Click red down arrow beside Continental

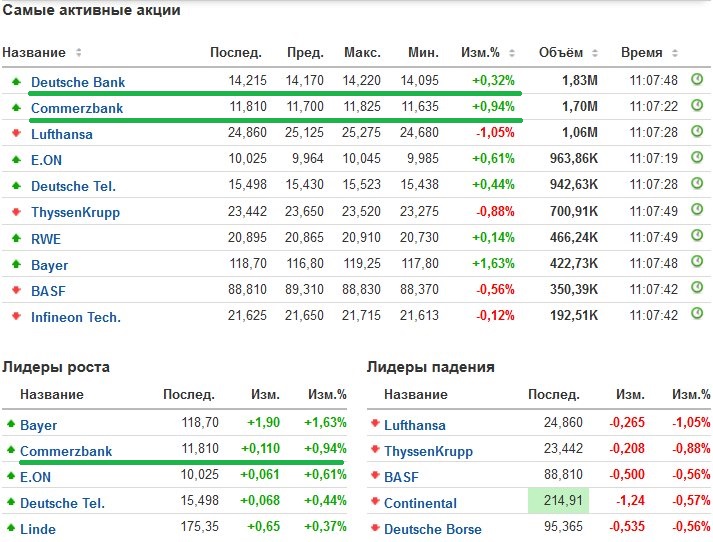coord(376,502)
